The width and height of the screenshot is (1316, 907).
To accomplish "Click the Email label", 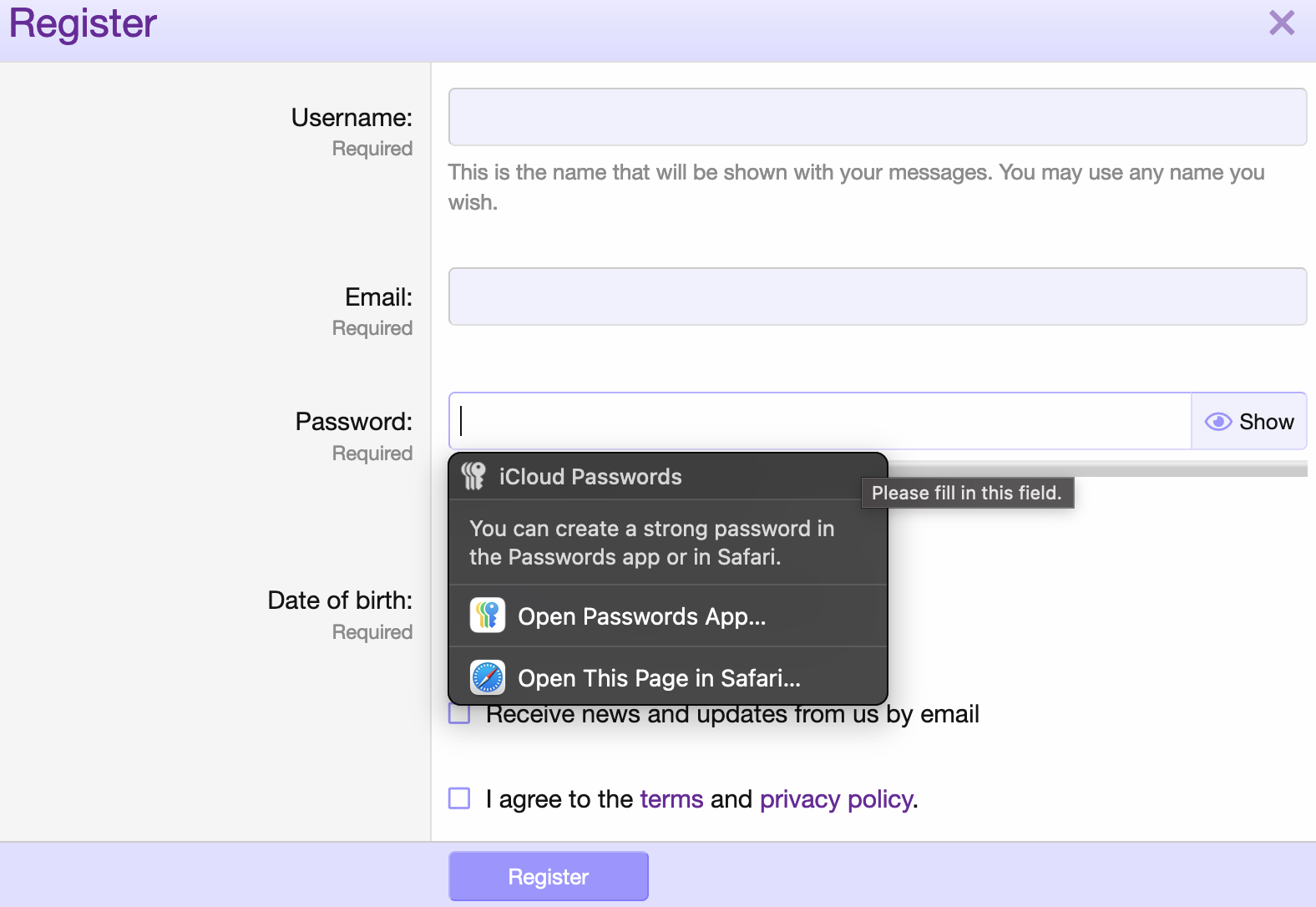I will 378,297.
